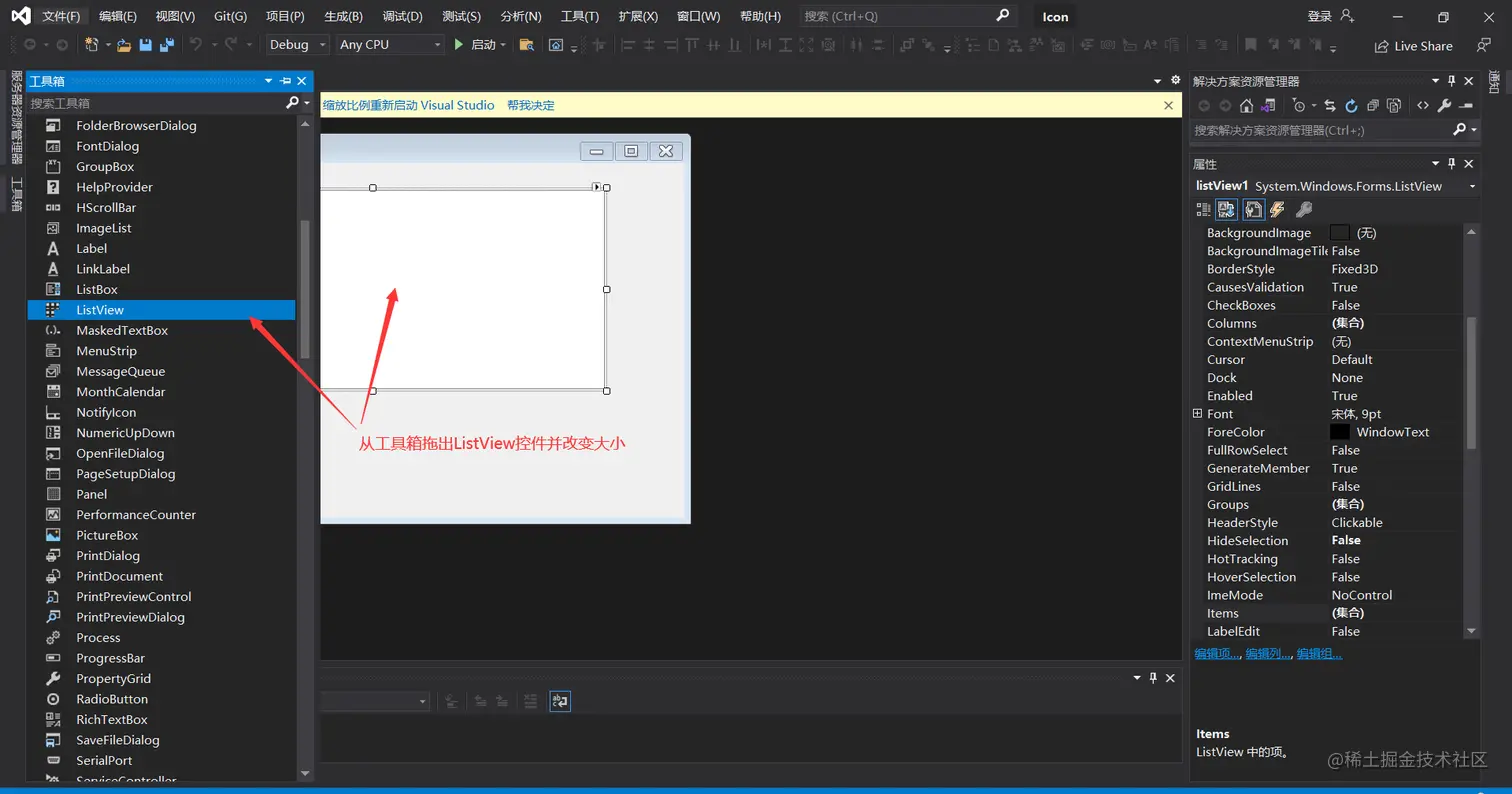1512x794 pixels.
Task: Click in the 搜索工具箱 search field
Action: click(x=155, y=103)
